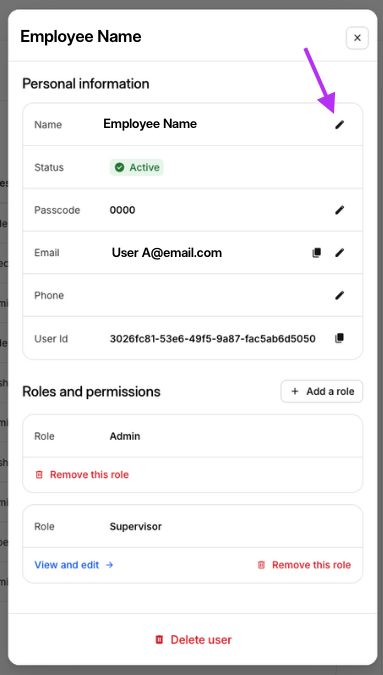Screen dimensions: 383x675
Task: Click the Active status badge
Action: 137,167
